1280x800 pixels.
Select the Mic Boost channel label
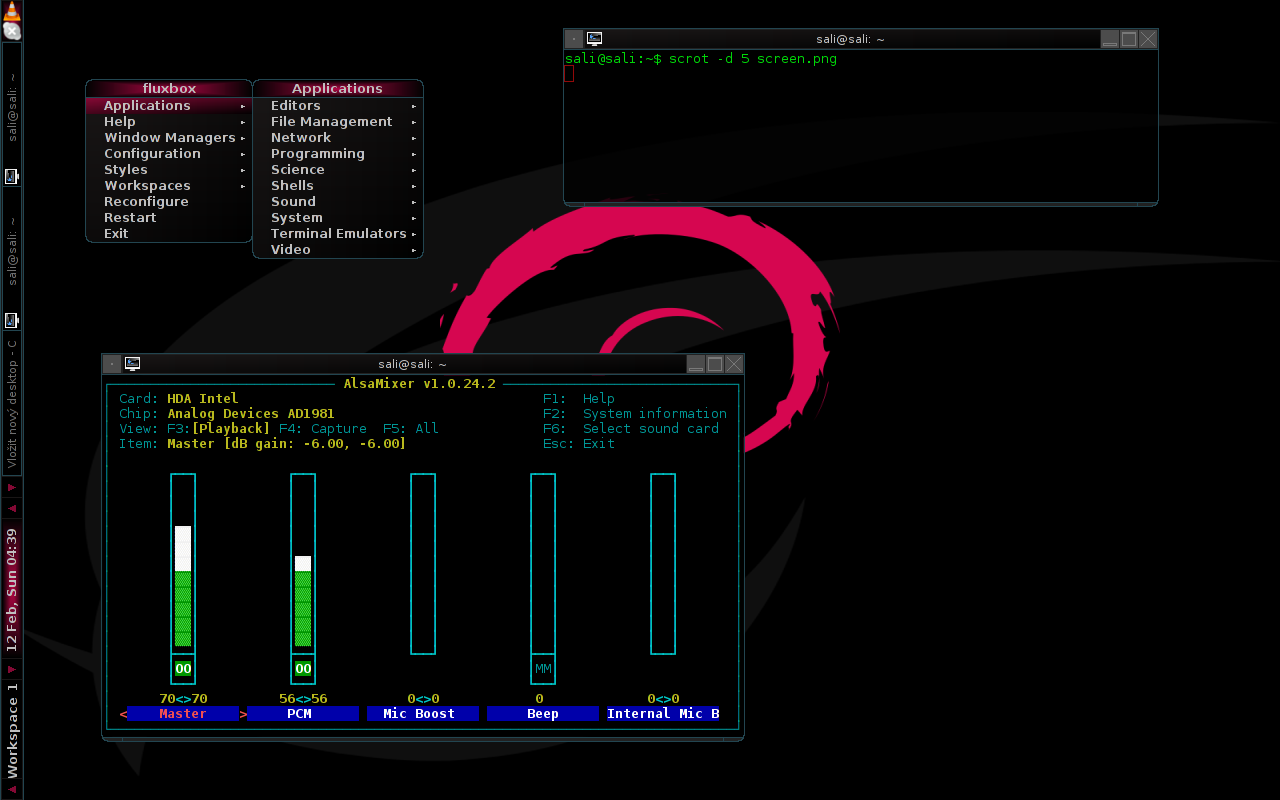(x=423, y=713)
